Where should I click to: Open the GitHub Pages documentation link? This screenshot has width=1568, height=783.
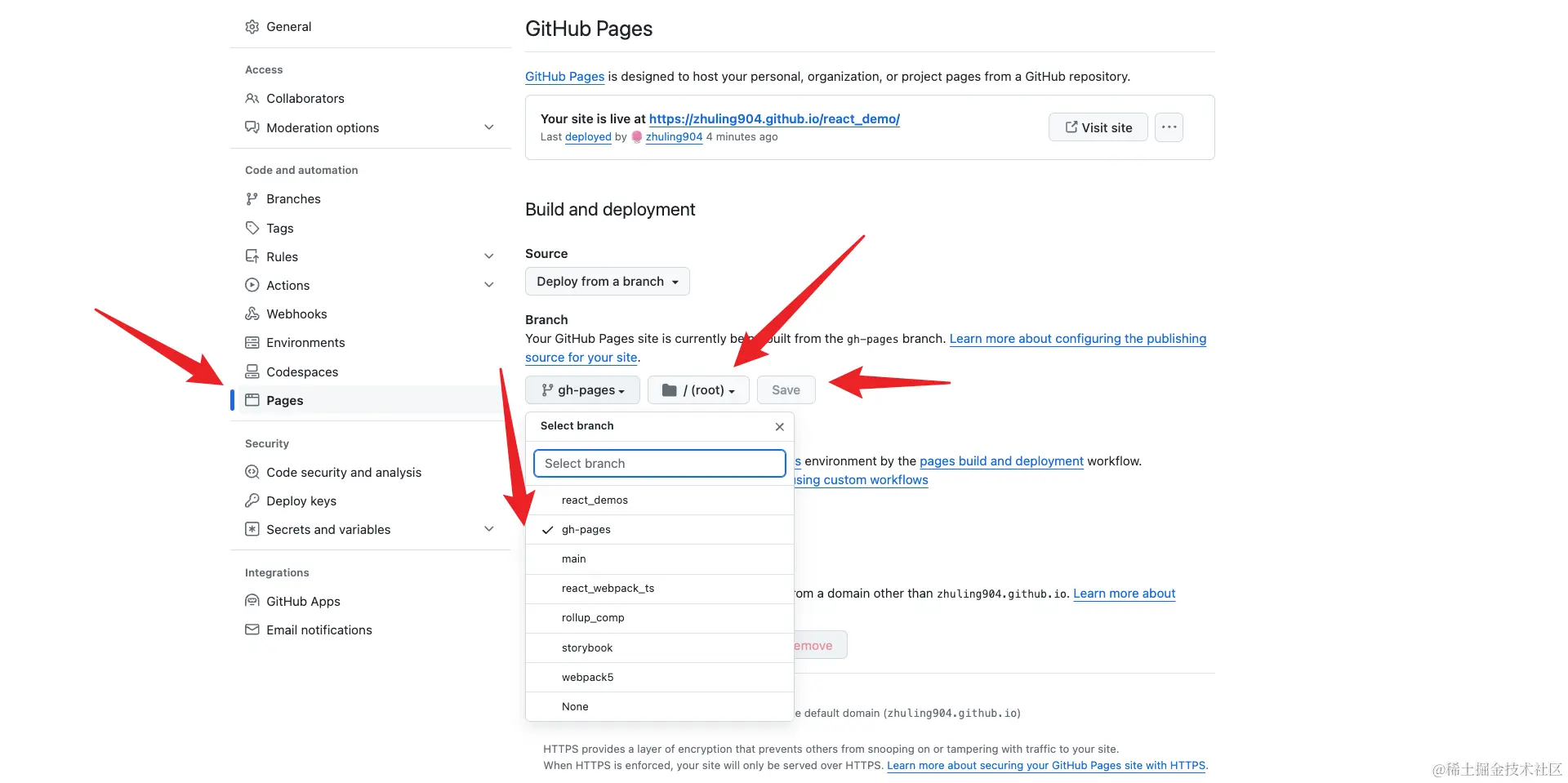[564, 77]
